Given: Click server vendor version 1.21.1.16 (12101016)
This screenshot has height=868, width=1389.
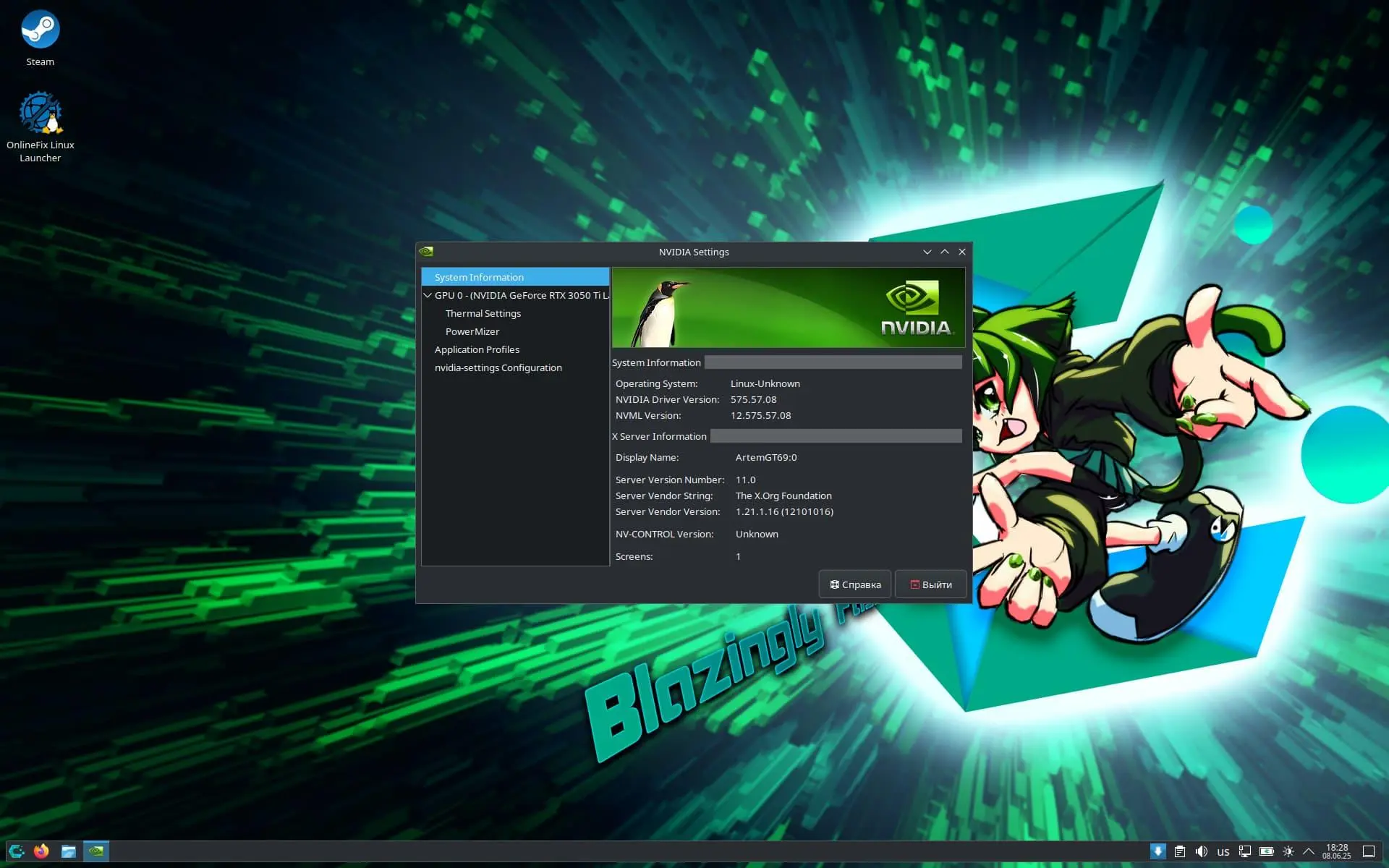Looking at the screenshot, I should (784, 511).
